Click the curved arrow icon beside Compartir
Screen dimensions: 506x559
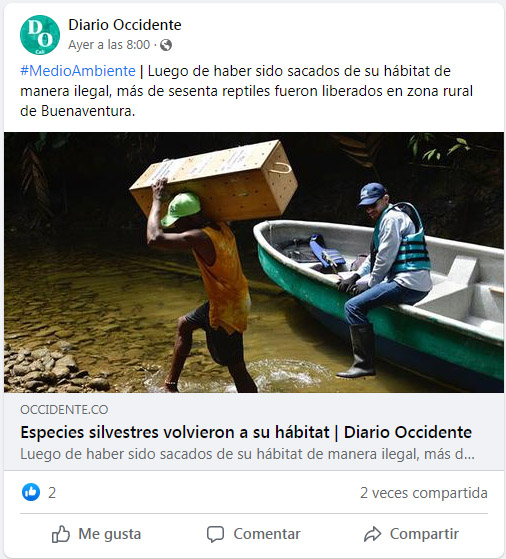[x=372, y=534]
